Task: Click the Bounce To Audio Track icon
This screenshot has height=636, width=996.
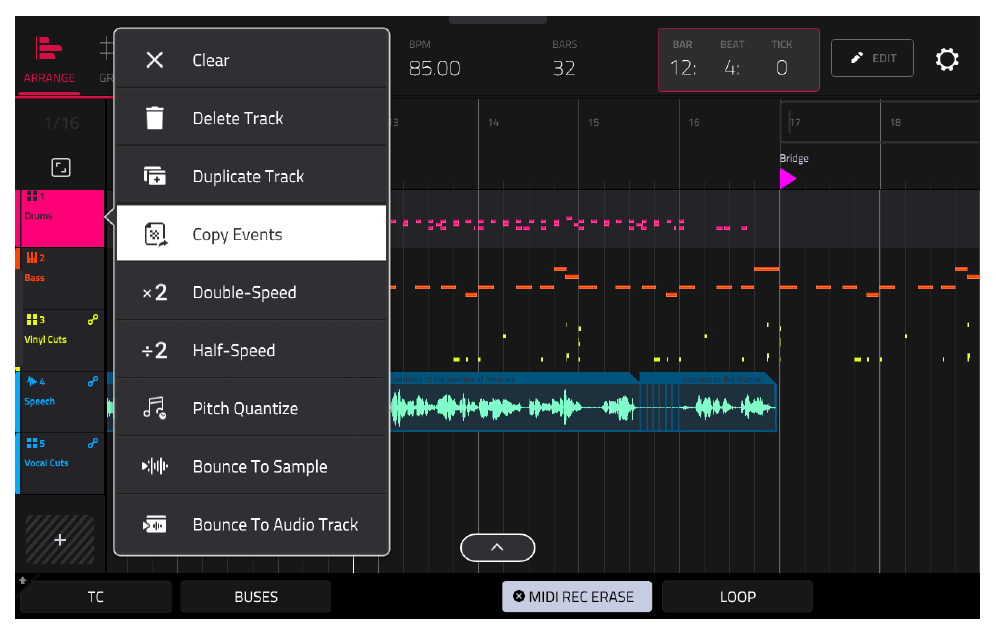Action: 154,525
